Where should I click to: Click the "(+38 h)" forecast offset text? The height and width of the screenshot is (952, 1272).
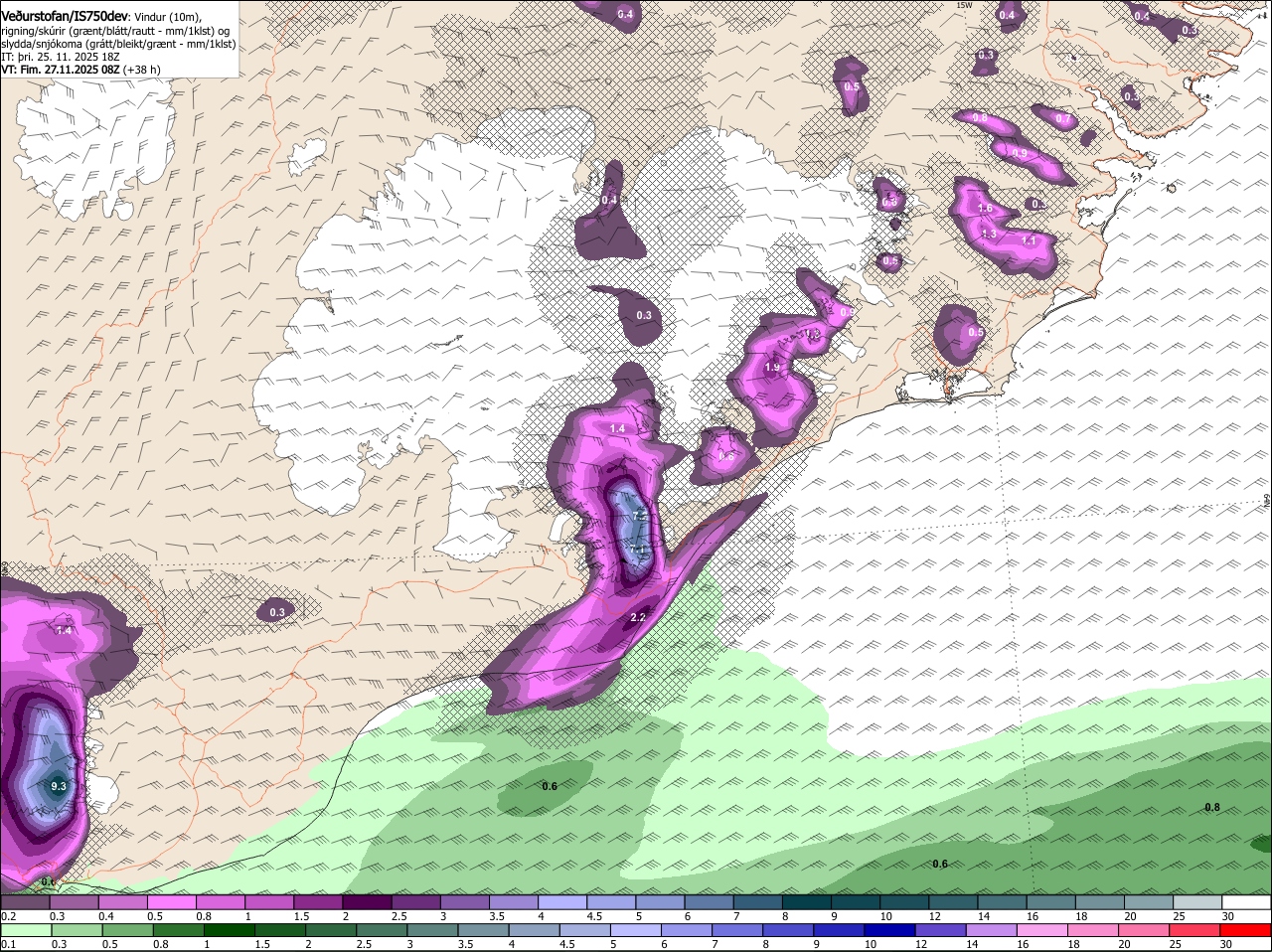pos(142,70)
